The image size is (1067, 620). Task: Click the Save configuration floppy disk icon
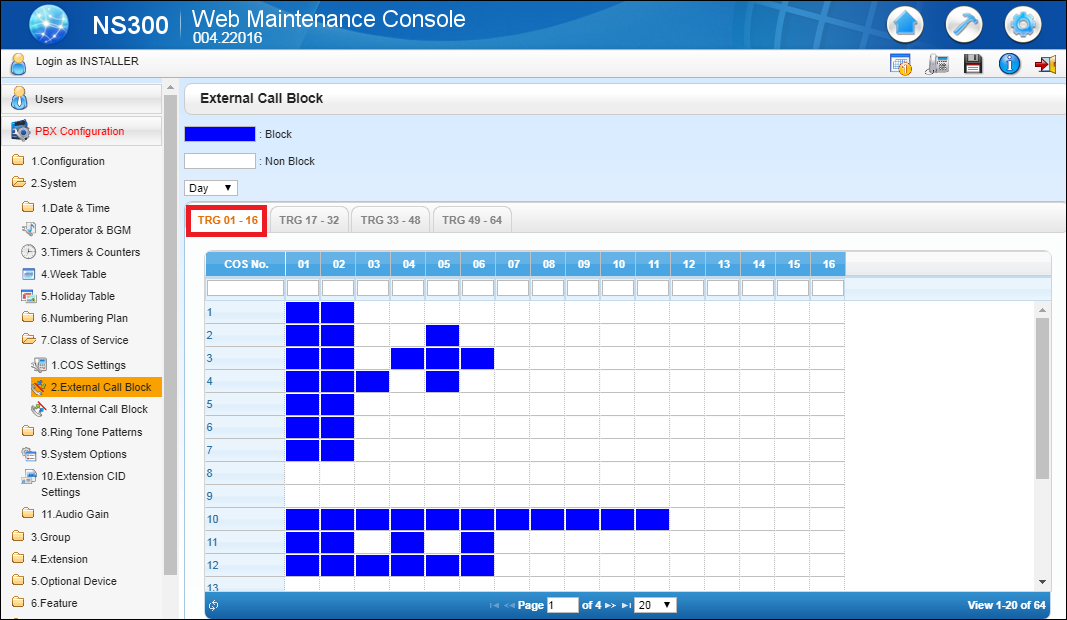972,63
